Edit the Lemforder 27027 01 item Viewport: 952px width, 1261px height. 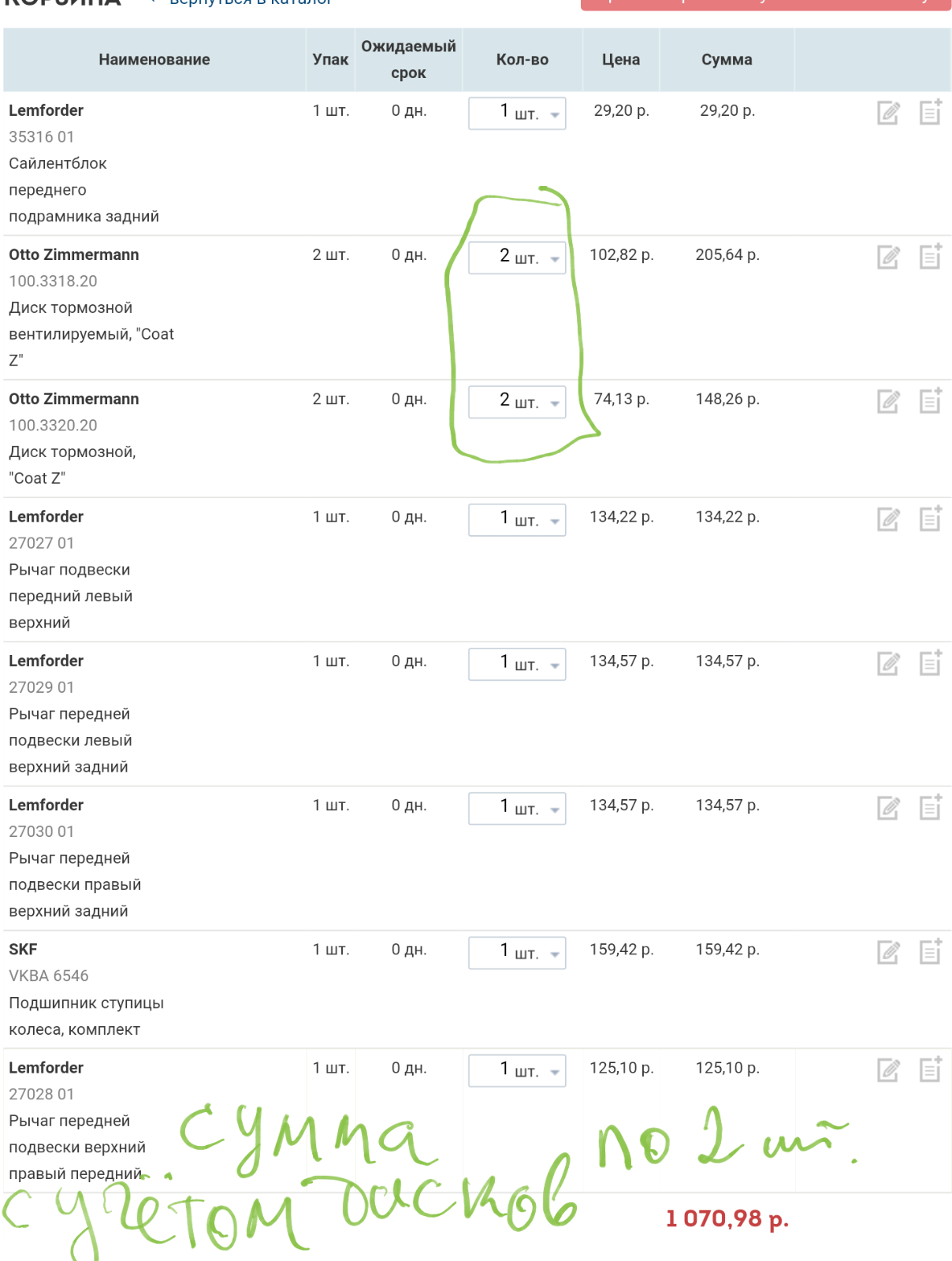click(x=888, y=519)
